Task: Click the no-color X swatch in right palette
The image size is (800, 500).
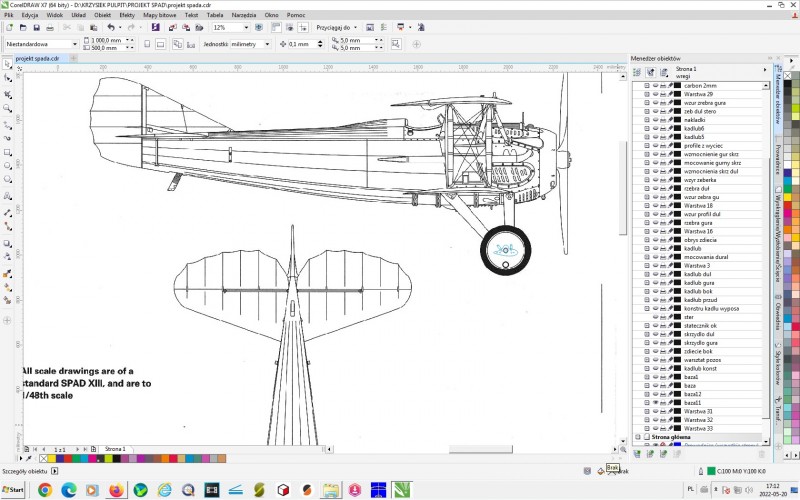Action: (x=788, y=76)
